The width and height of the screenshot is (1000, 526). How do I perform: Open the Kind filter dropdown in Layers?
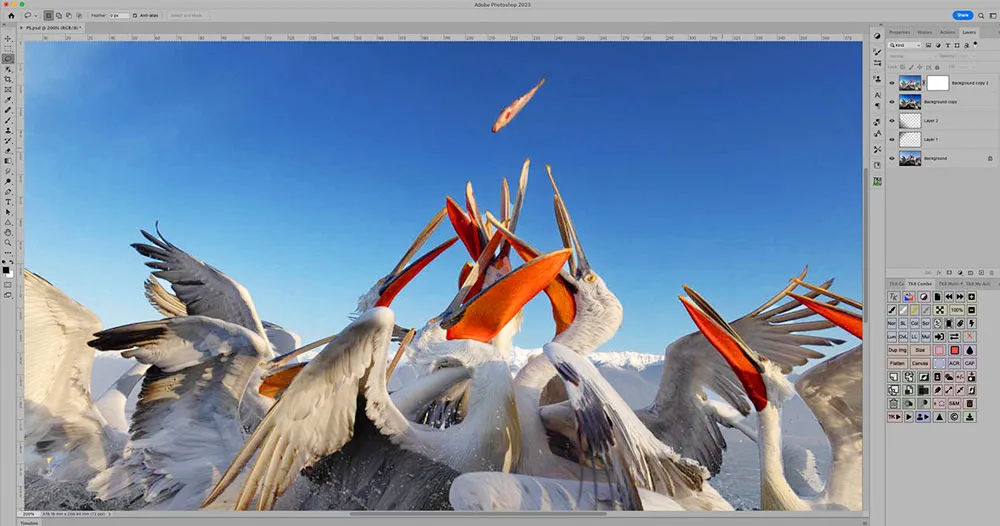(904, 45)
